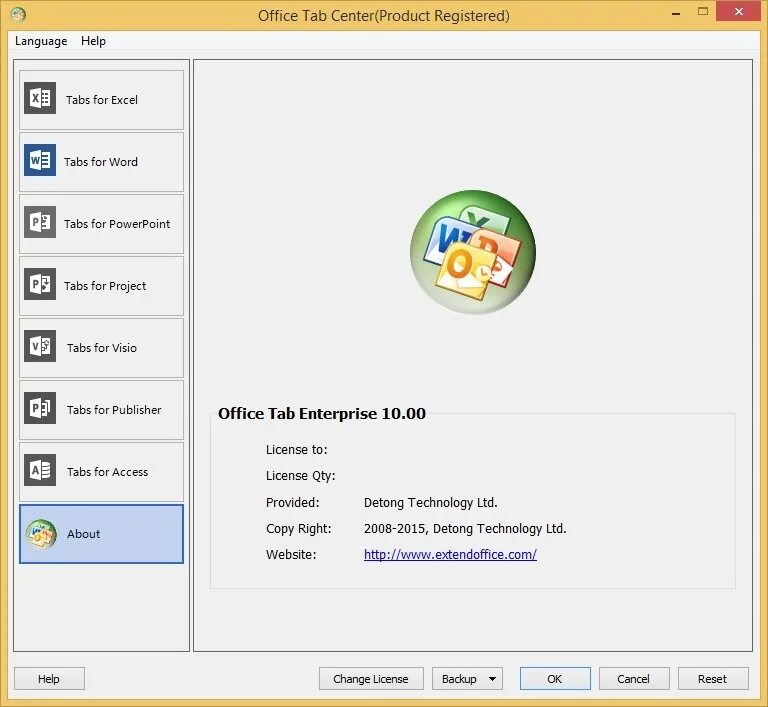Open the Language menu
The height and width of the screenshot is (707, 768).
tap(41, 41)
